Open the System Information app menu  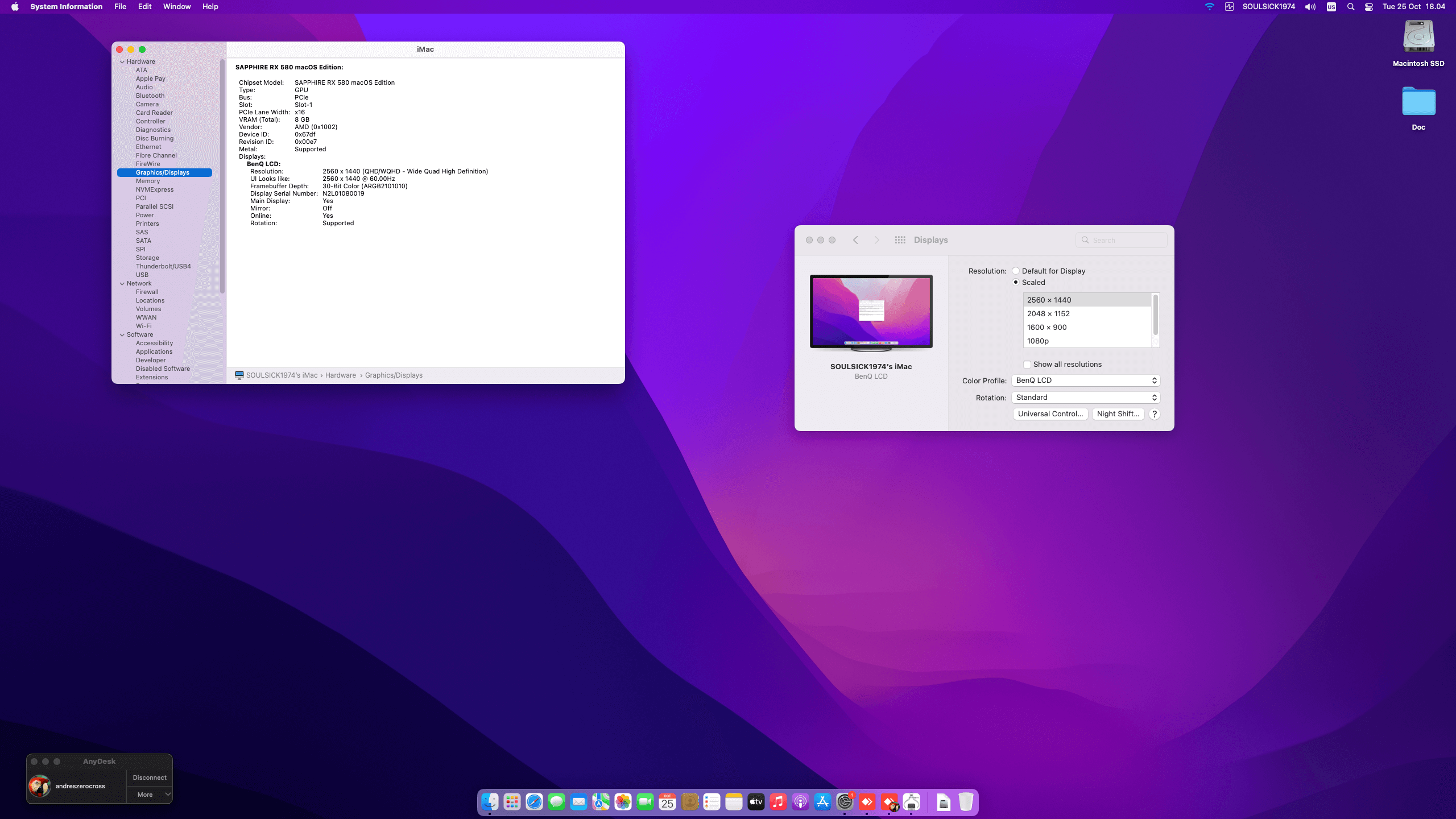(66, 7)
